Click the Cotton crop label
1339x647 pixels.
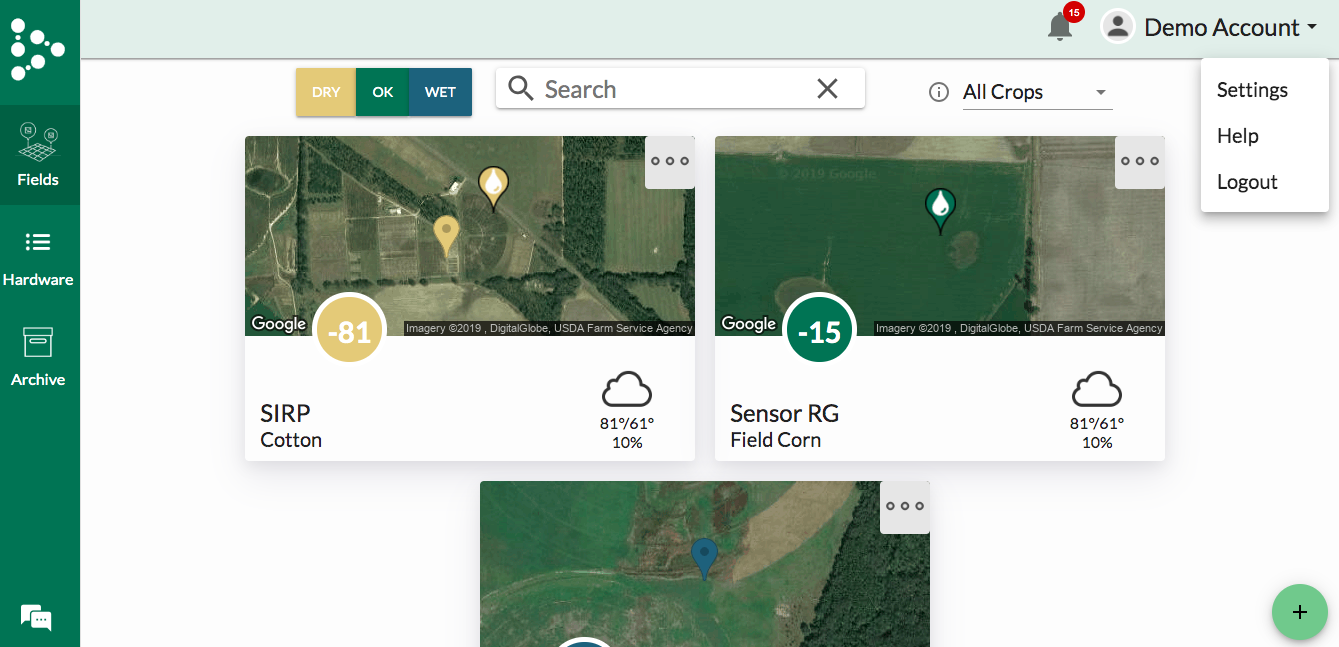pyautogui.click(x=291, y=440)
